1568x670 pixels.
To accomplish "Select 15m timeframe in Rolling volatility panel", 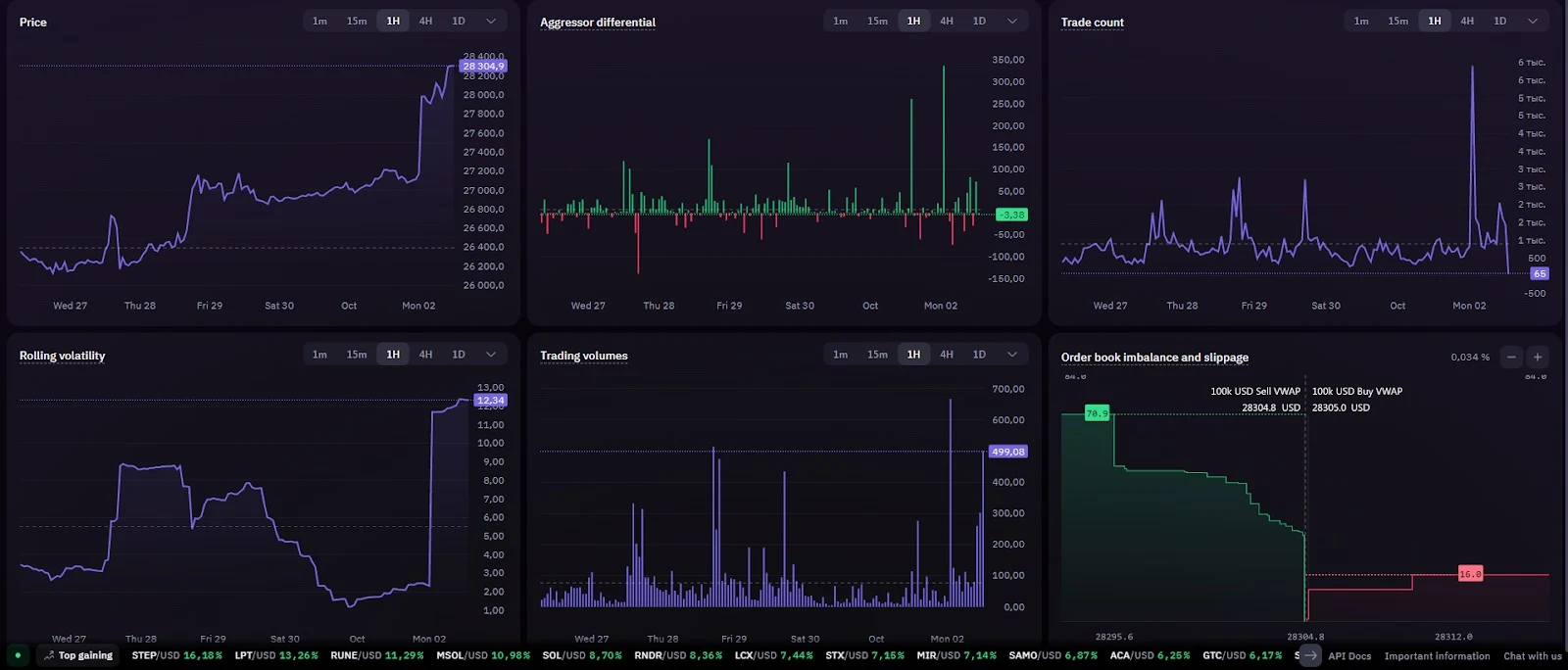I will click(357, 355).
